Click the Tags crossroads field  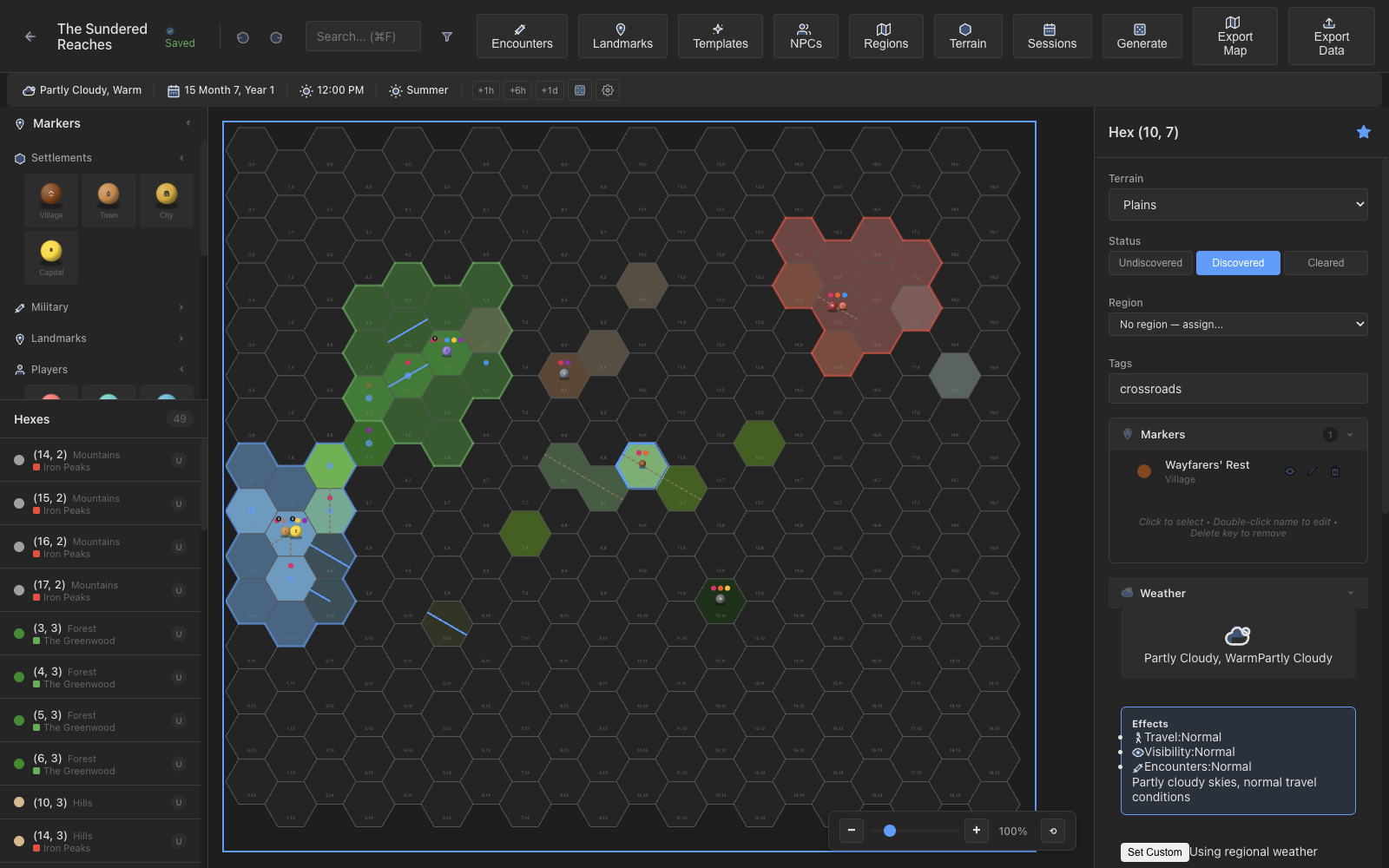click(1238, 389)
